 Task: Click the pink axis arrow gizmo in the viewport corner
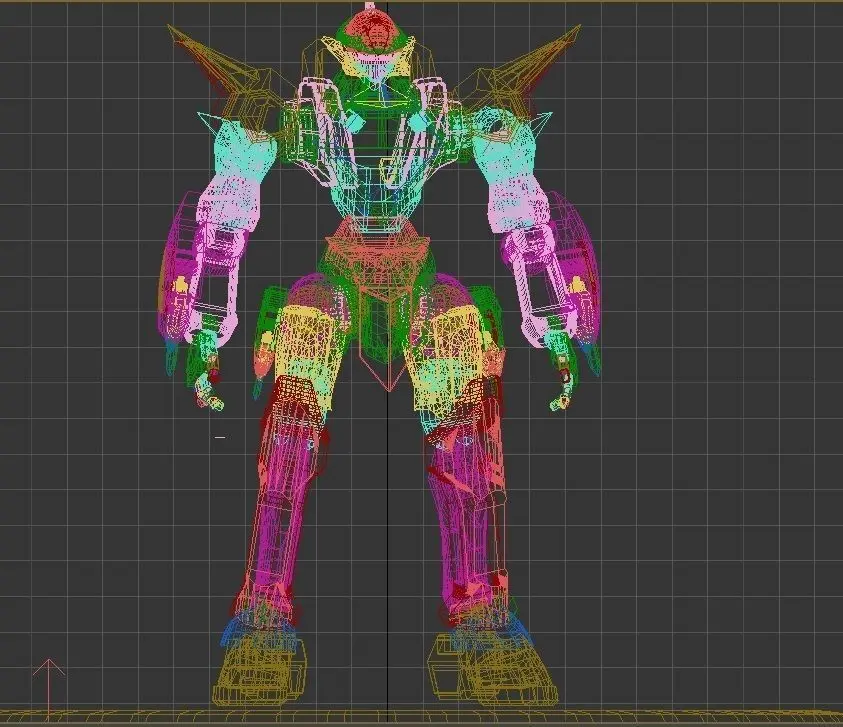(48, 687)
